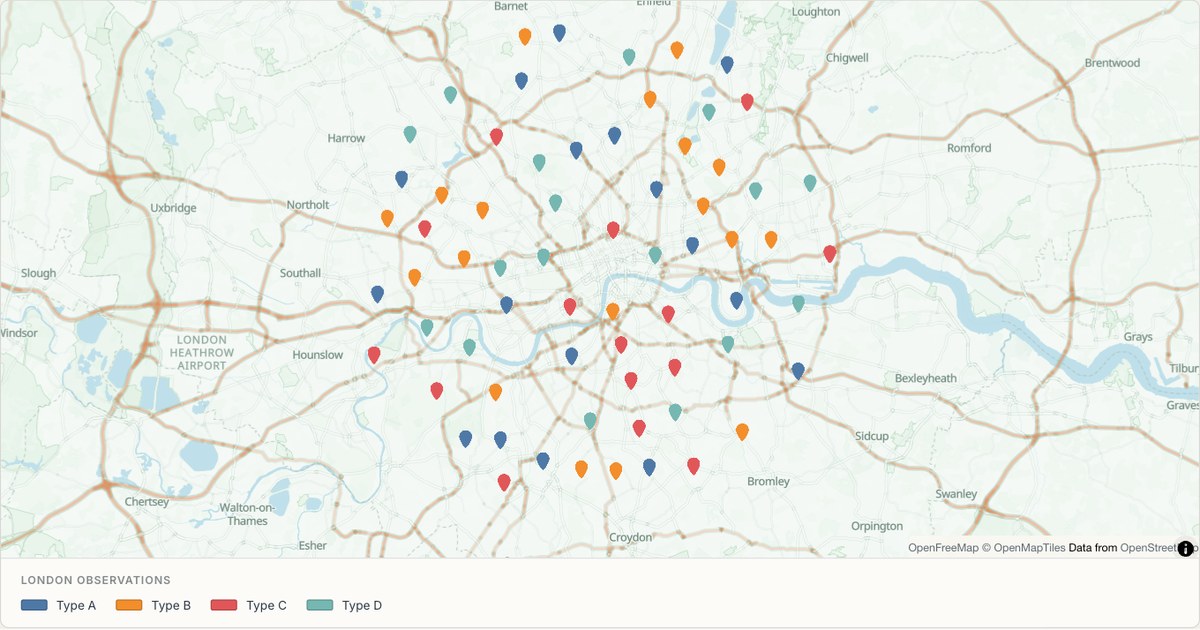Click the southernmost red marker on the map

click(504, 482)
